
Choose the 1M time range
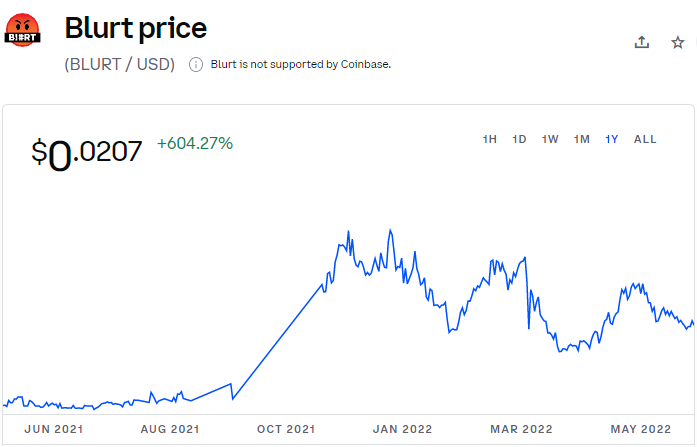click(x=581, y=139)
